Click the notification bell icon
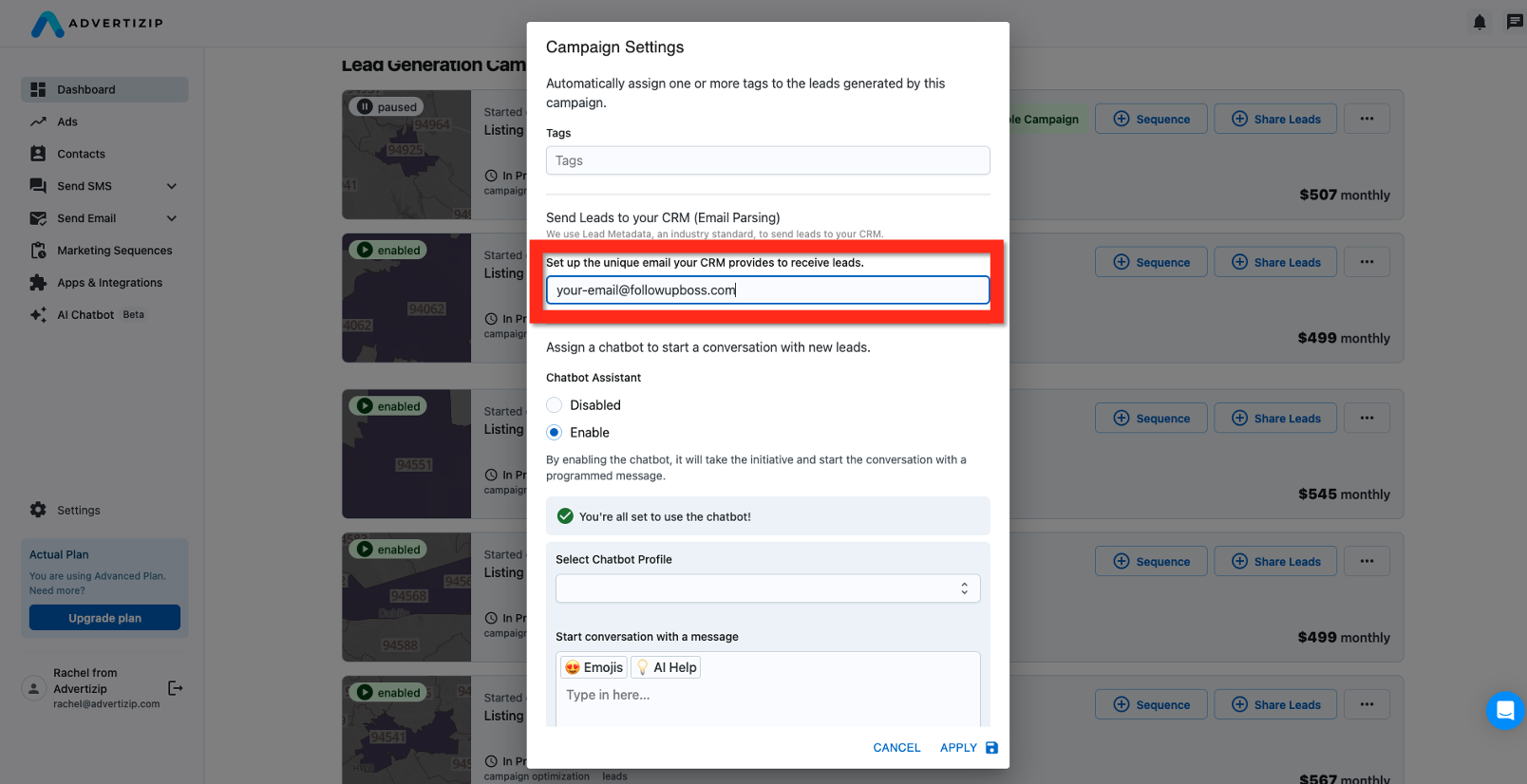This screenshot has width=1527, height=784. [1479, 22]
